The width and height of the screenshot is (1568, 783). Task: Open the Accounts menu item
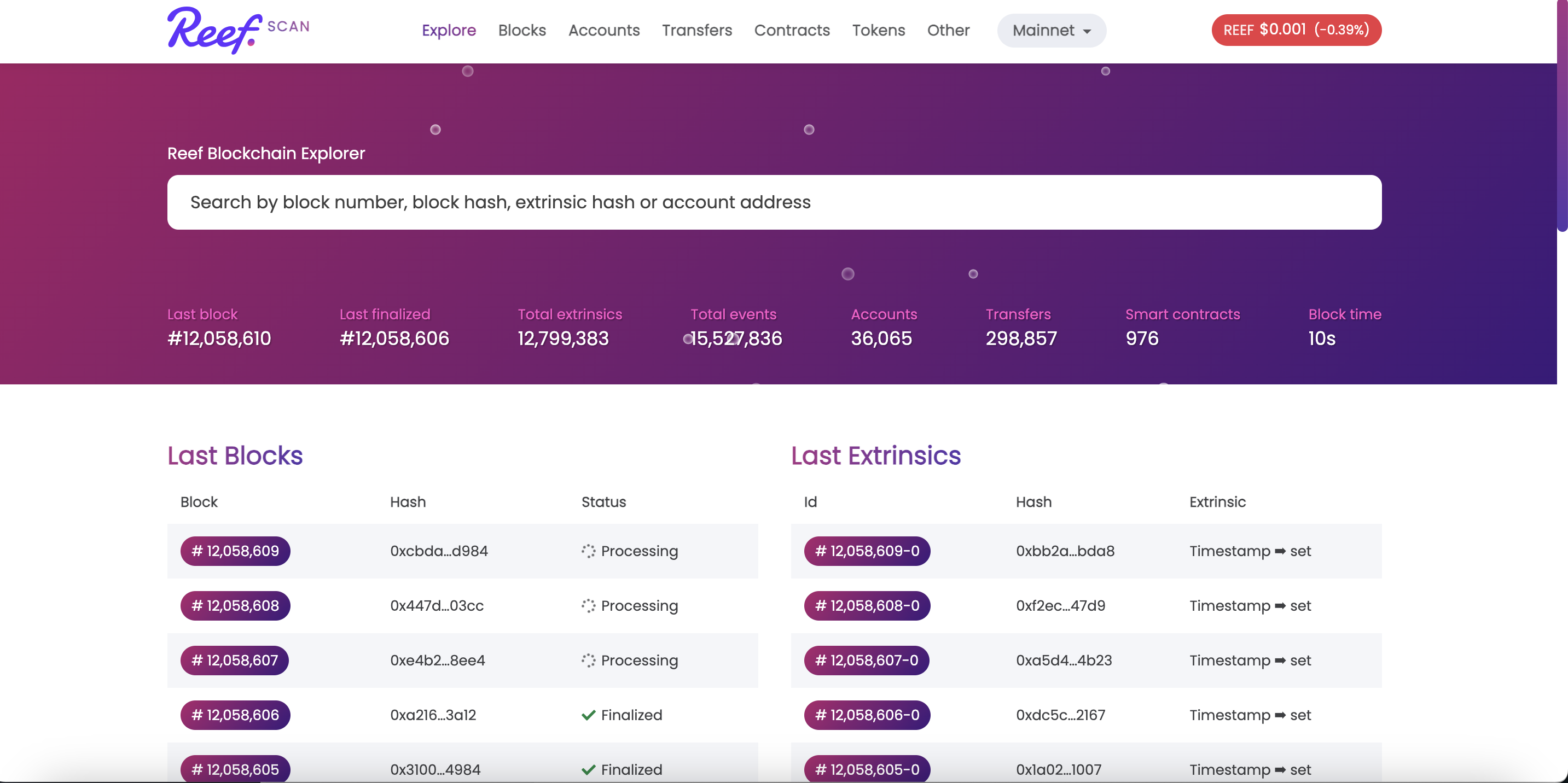coord(603,31)
